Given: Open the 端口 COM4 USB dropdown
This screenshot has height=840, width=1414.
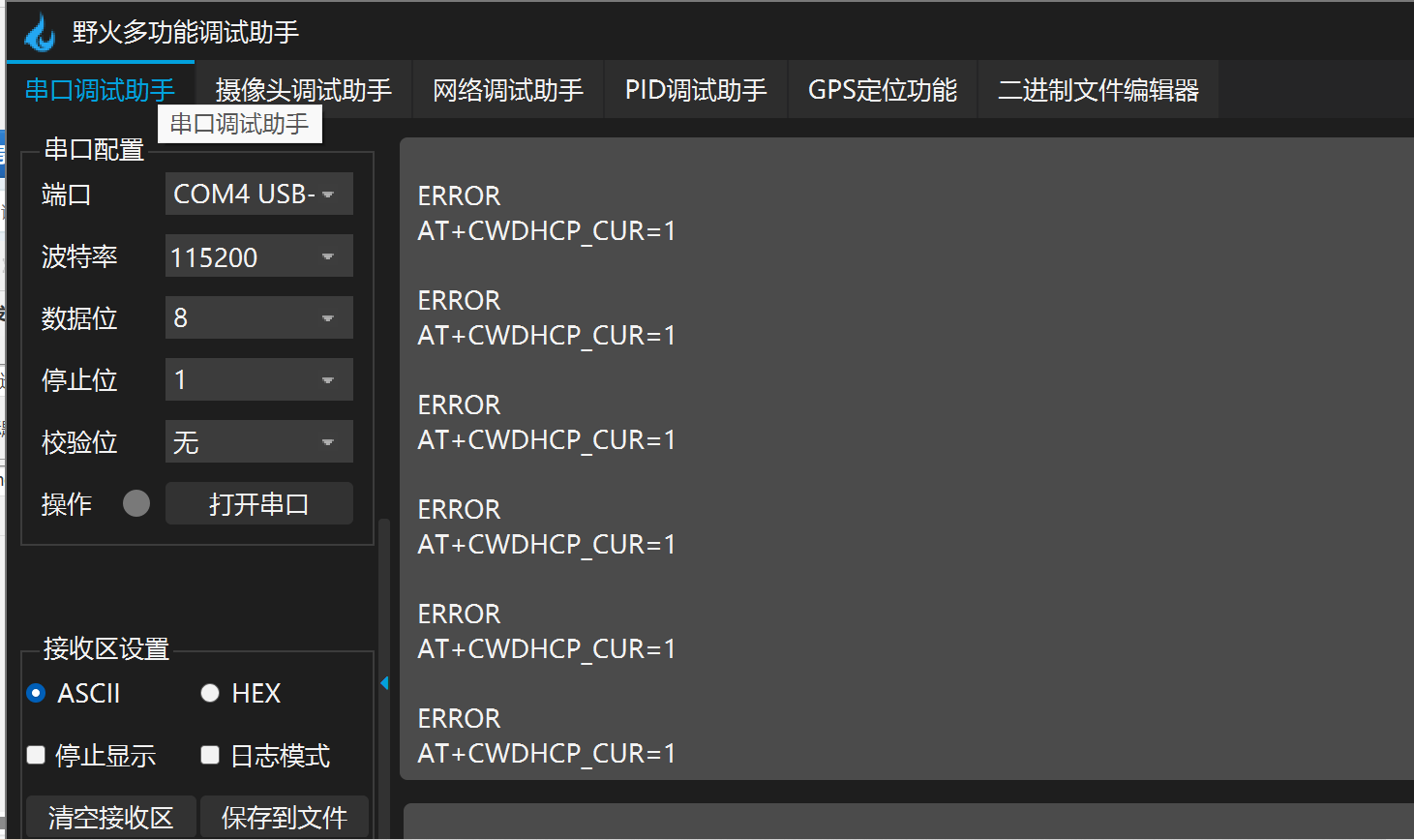Looking at the screenshot, I should 259,194.
